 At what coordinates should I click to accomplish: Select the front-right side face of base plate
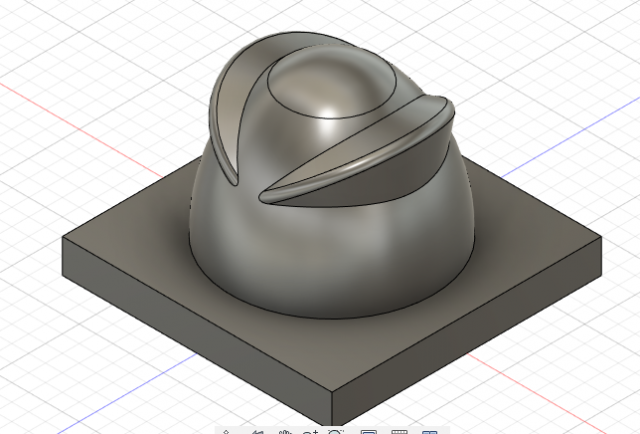(465, 331)
